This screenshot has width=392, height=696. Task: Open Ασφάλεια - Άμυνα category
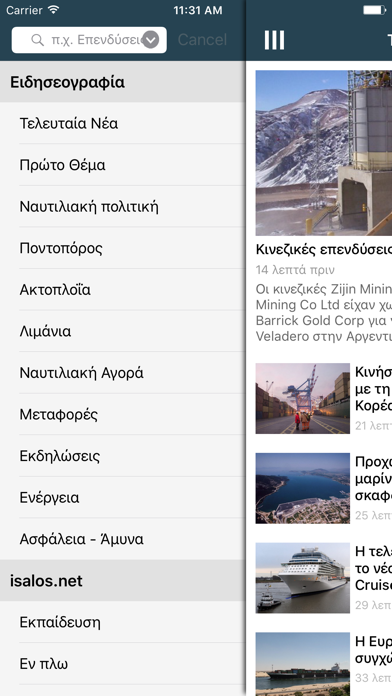point(122,539)
